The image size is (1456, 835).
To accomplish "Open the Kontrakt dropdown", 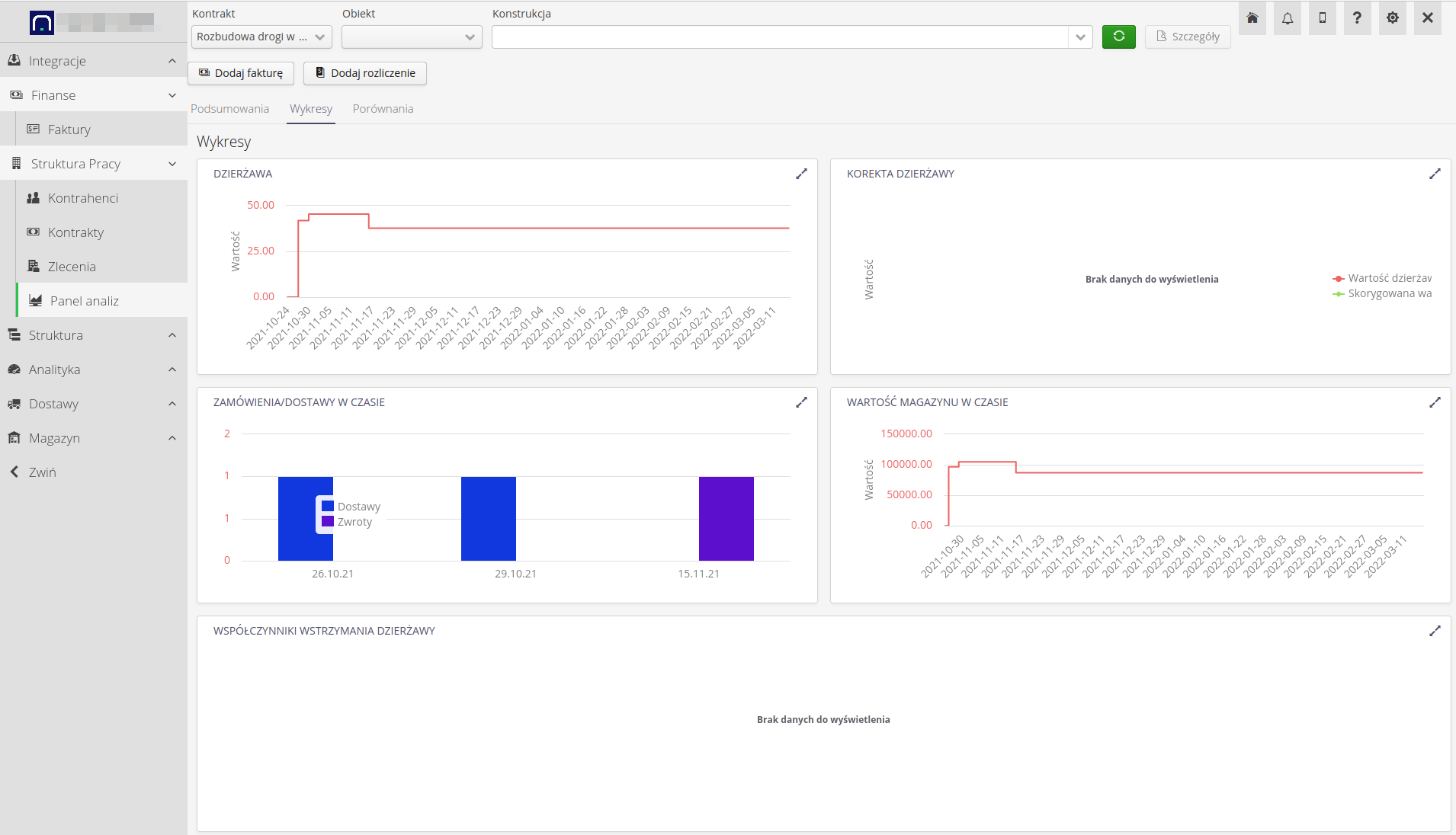I will click(261, 37).
